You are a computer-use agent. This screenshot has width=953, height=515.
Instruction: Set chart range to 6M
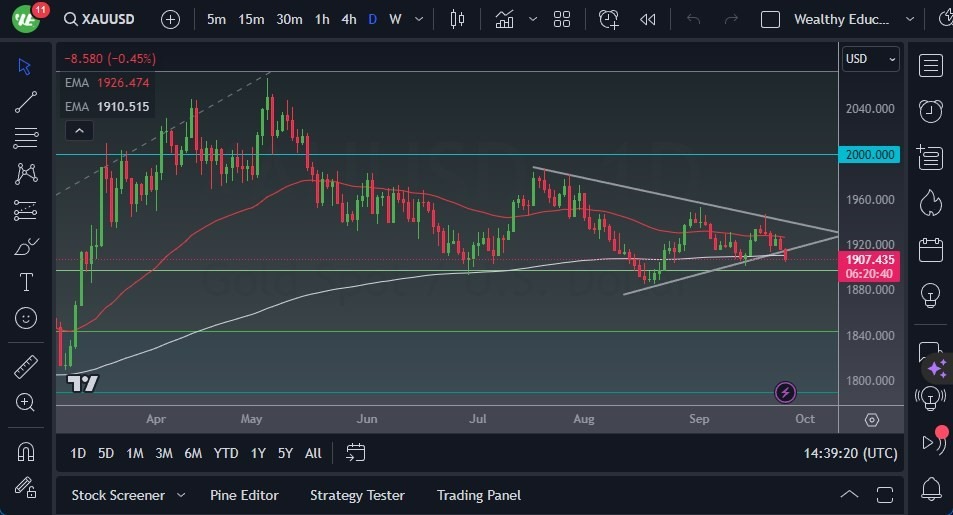coord(193,453)
